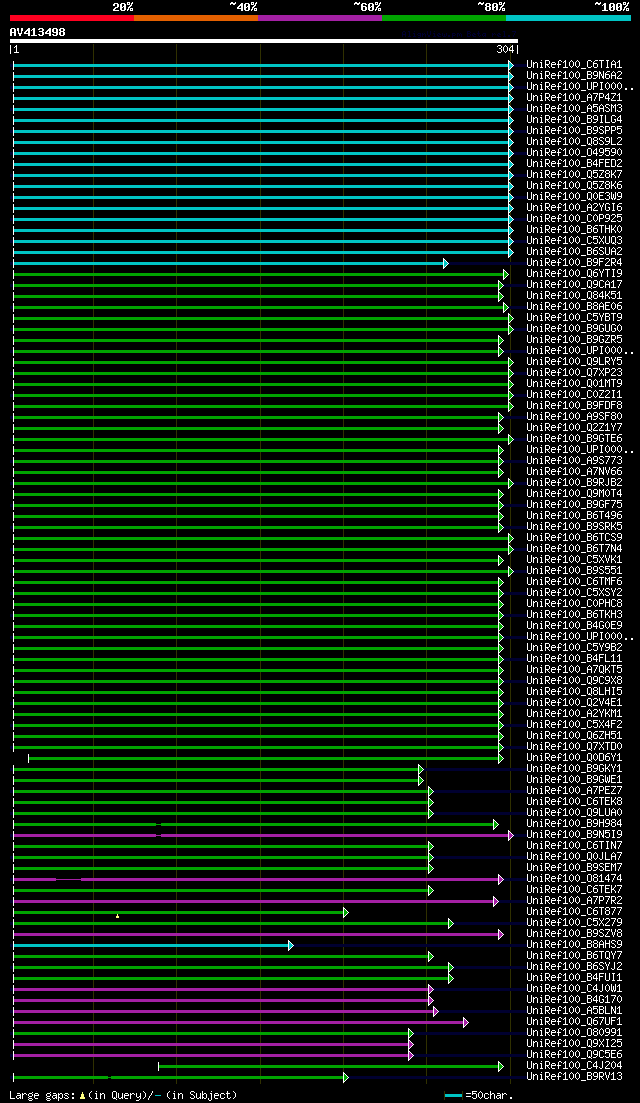Screen dimensions: 640x1103
Task: Select subject UniRef100_B9N6A2
Action: [574, 75]
